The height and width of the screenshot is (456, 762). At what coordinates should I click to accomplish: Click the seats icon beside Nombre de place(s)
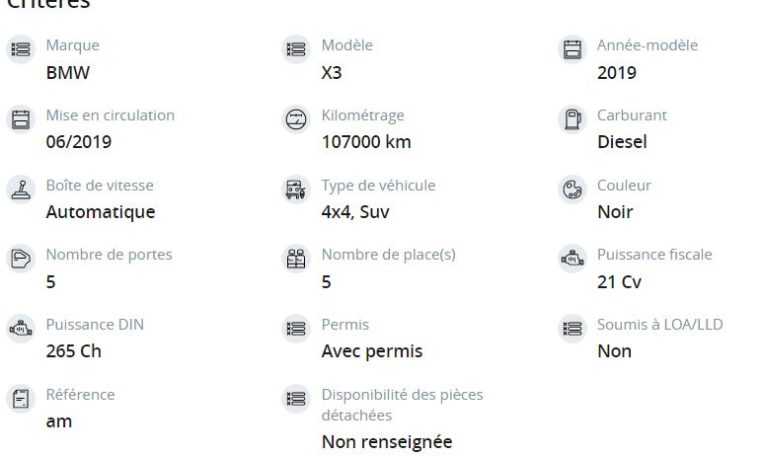click(x=296, y=258)
